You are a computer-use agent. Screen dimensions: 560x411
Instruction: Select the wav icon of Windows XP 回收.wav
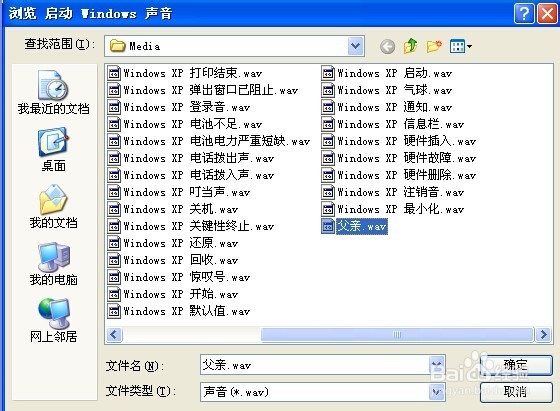114,260
